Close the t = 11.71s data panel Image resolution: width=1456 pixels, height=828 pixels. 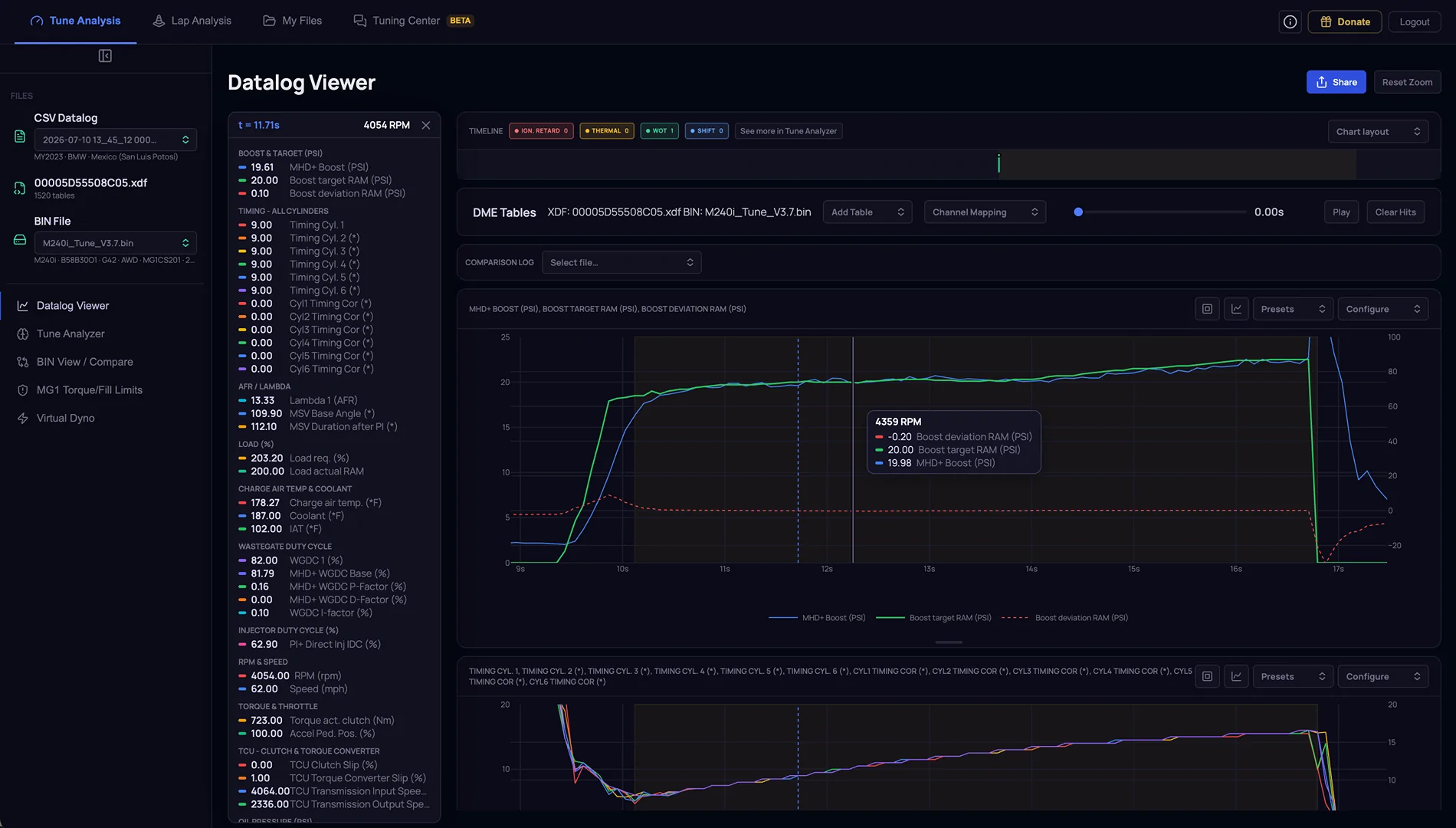click(x=426, y=125)
